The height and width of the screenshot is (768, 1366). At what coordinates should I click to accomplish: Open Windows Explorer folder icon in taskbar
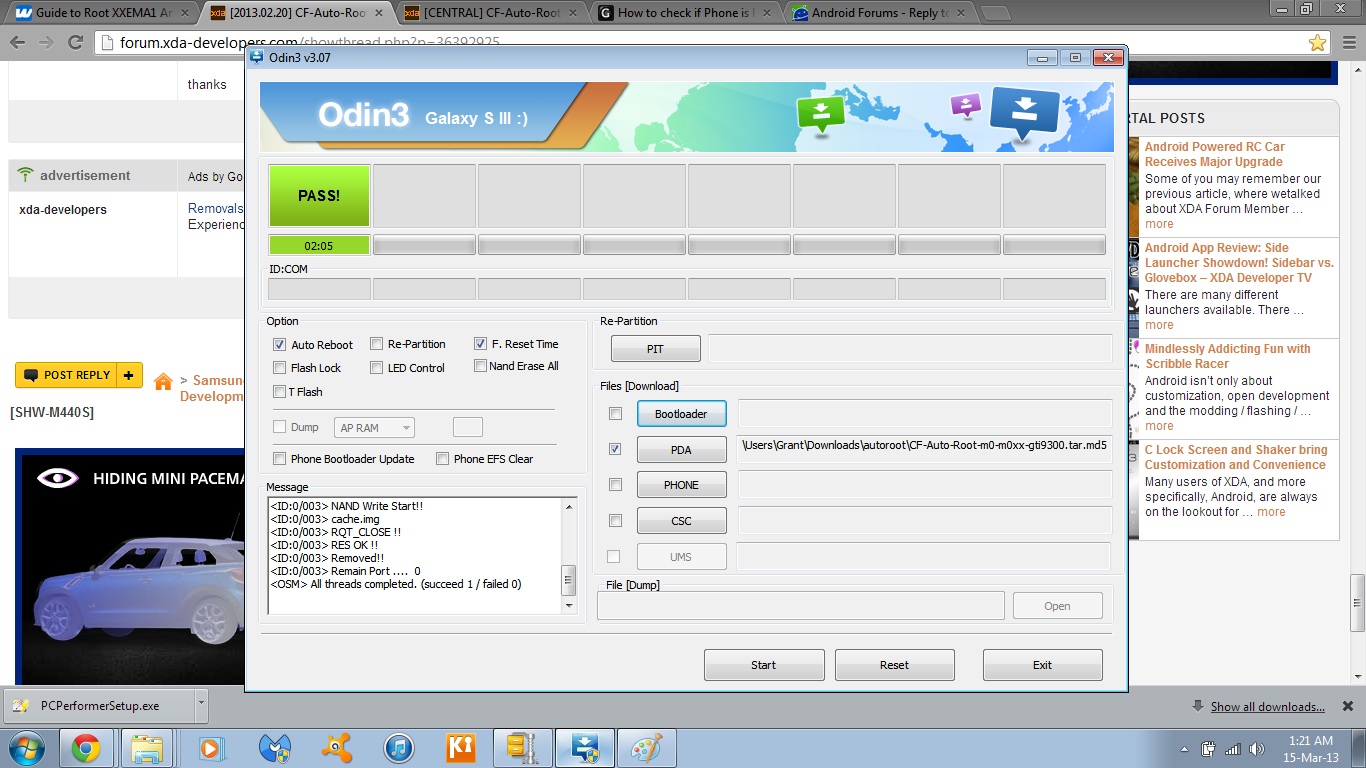pyautogui.click(x=148, y=748)
